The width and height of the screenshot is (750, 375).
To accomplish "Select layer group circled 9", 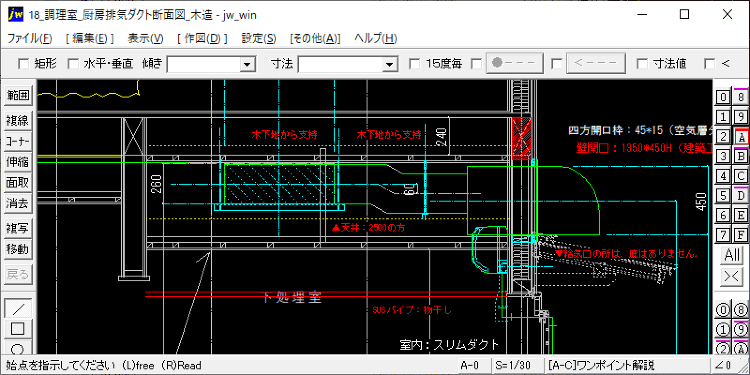I will point(741,330).
